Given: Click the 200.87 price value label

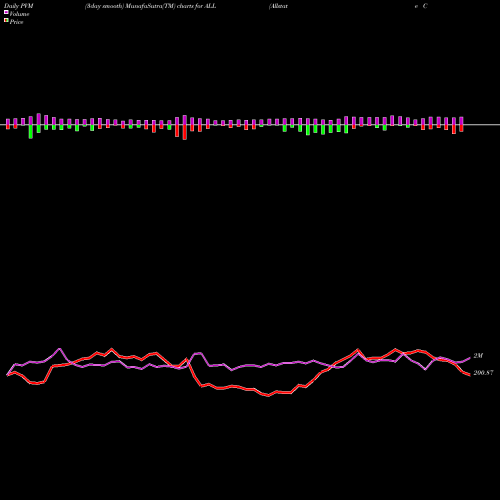Looking at the screenshot, I should (483, 373).
